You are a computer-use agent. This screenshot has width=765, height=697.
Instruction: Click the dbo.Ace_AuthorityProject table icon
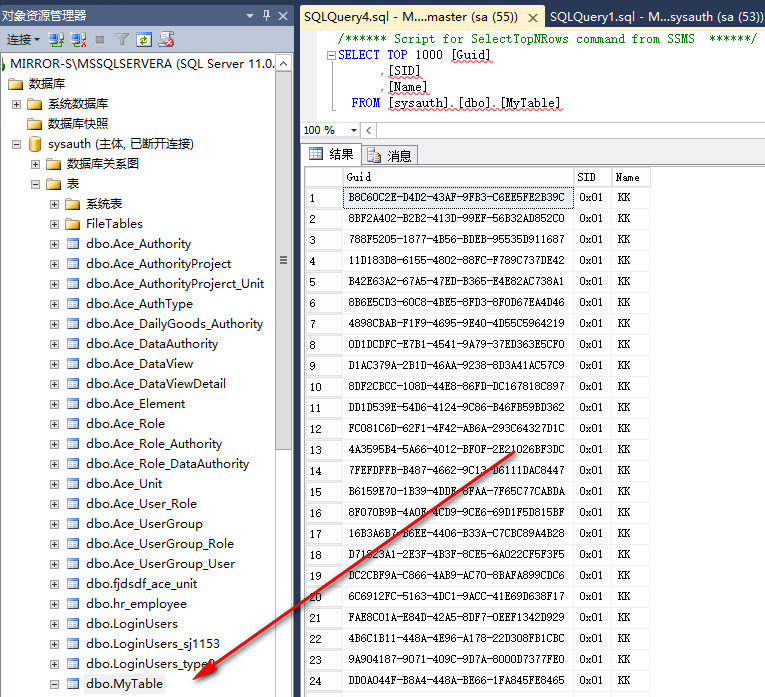point(73,264)
